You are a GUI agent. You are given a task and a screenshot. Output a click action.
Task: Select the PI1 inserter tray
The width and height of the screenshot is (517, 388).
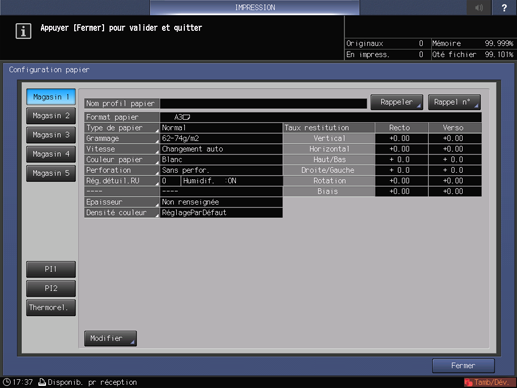coord(51,269)
